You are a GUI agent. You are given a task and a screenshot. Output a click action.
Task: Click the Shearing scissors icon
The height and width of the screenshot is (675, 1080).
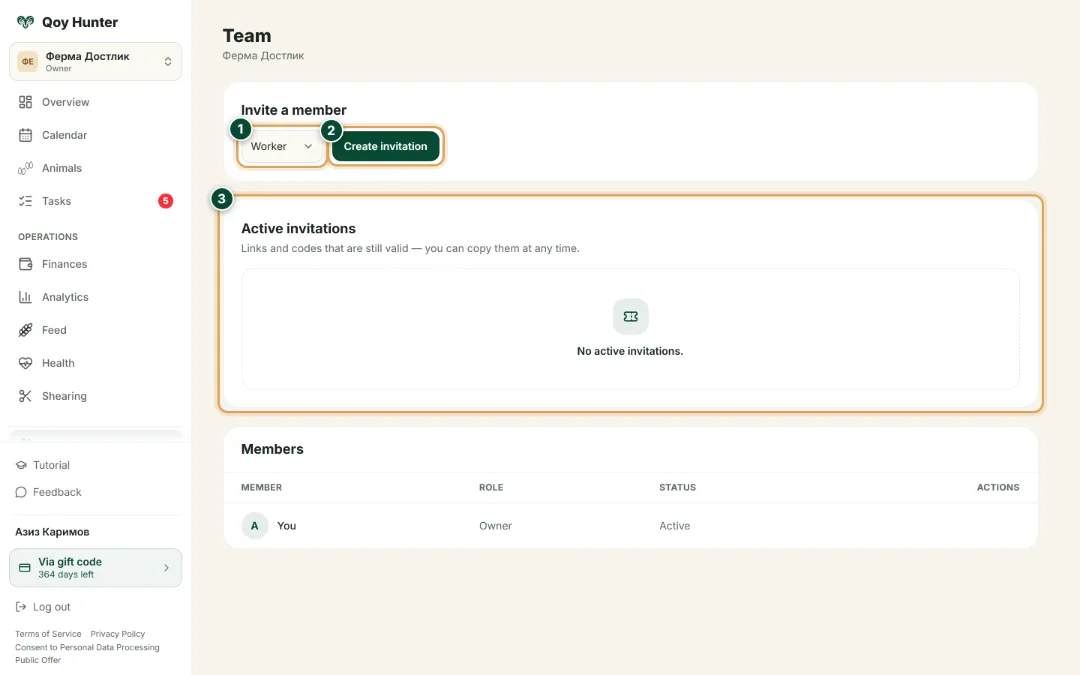point(25,396)
